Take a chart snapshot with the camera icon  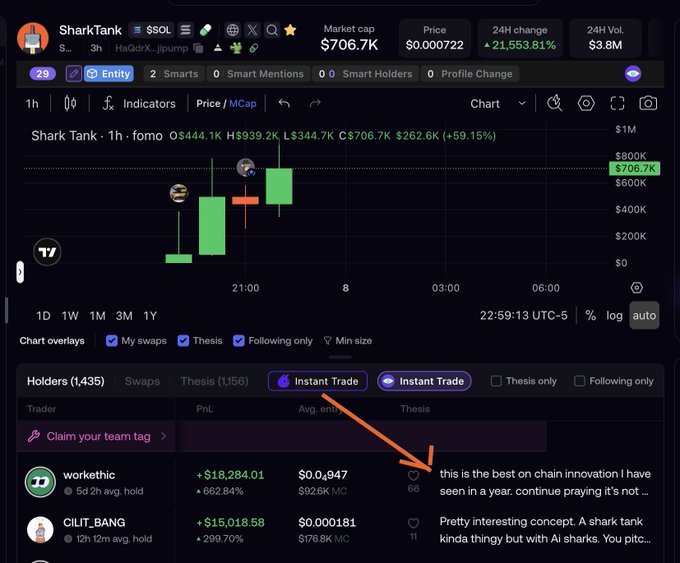coord(648,103)
